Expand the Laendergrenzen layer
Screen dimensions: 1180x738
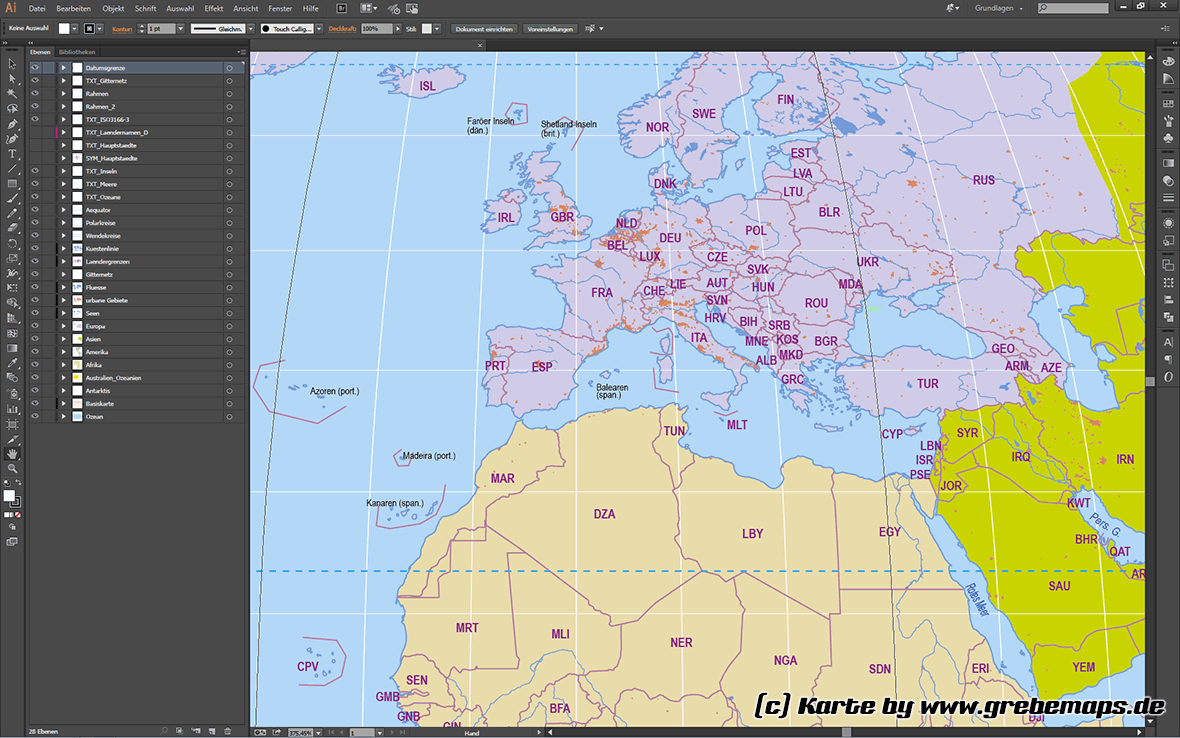tap(63, 261)
